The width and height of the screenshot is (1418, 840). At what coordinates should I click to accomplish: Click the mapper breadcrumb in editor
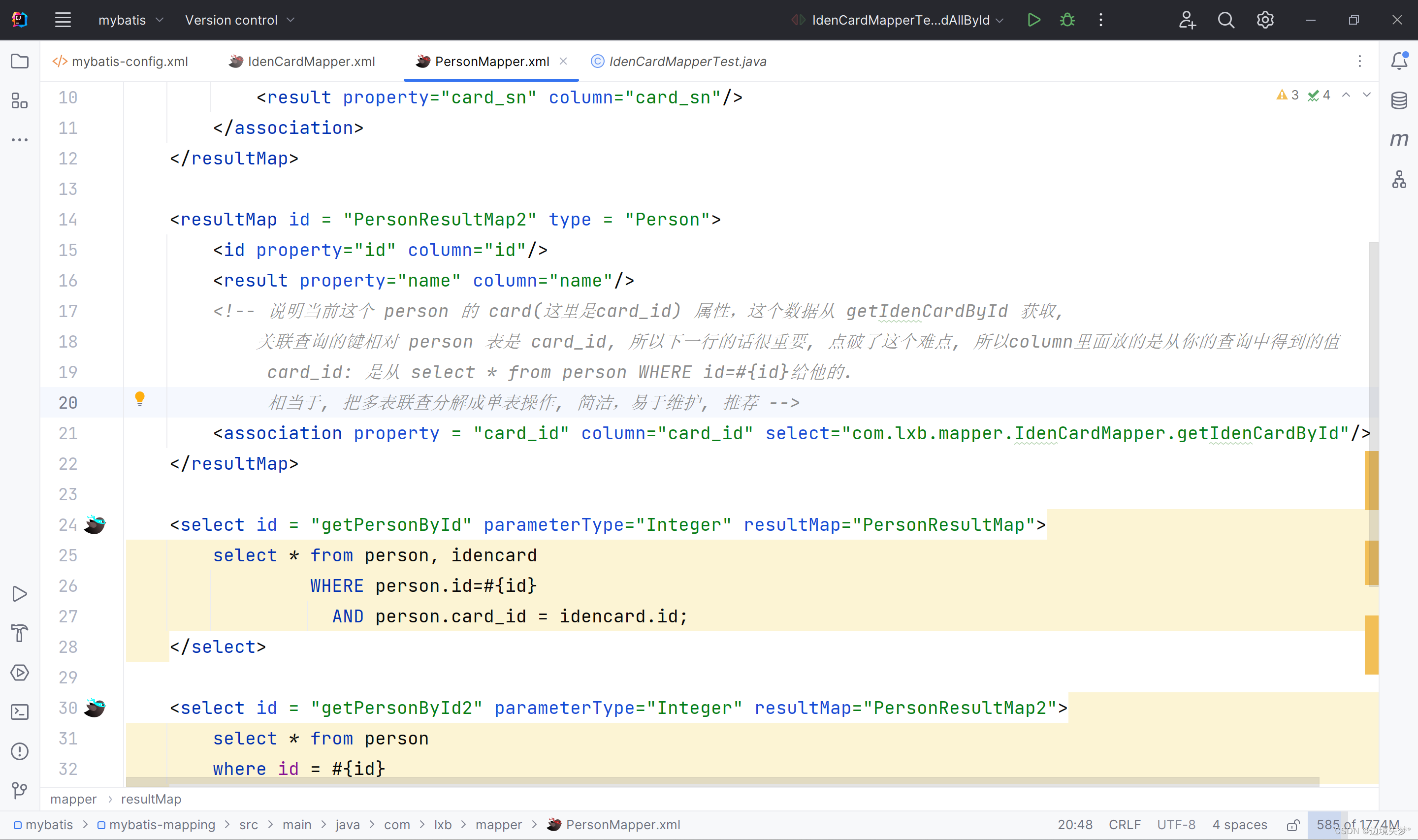(x=73, y=799)
